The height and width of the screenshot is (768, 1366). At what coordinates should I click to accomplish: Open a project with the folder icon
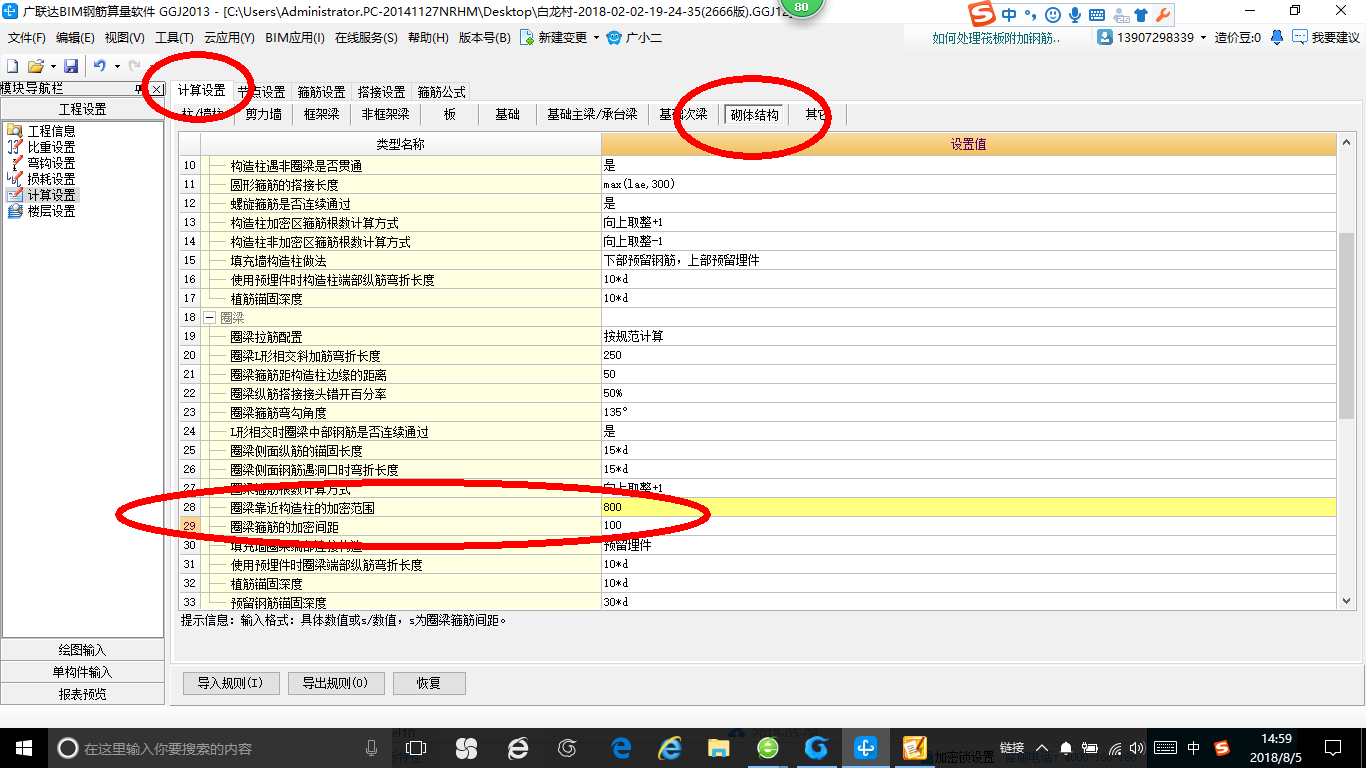[x=34, y=66]
